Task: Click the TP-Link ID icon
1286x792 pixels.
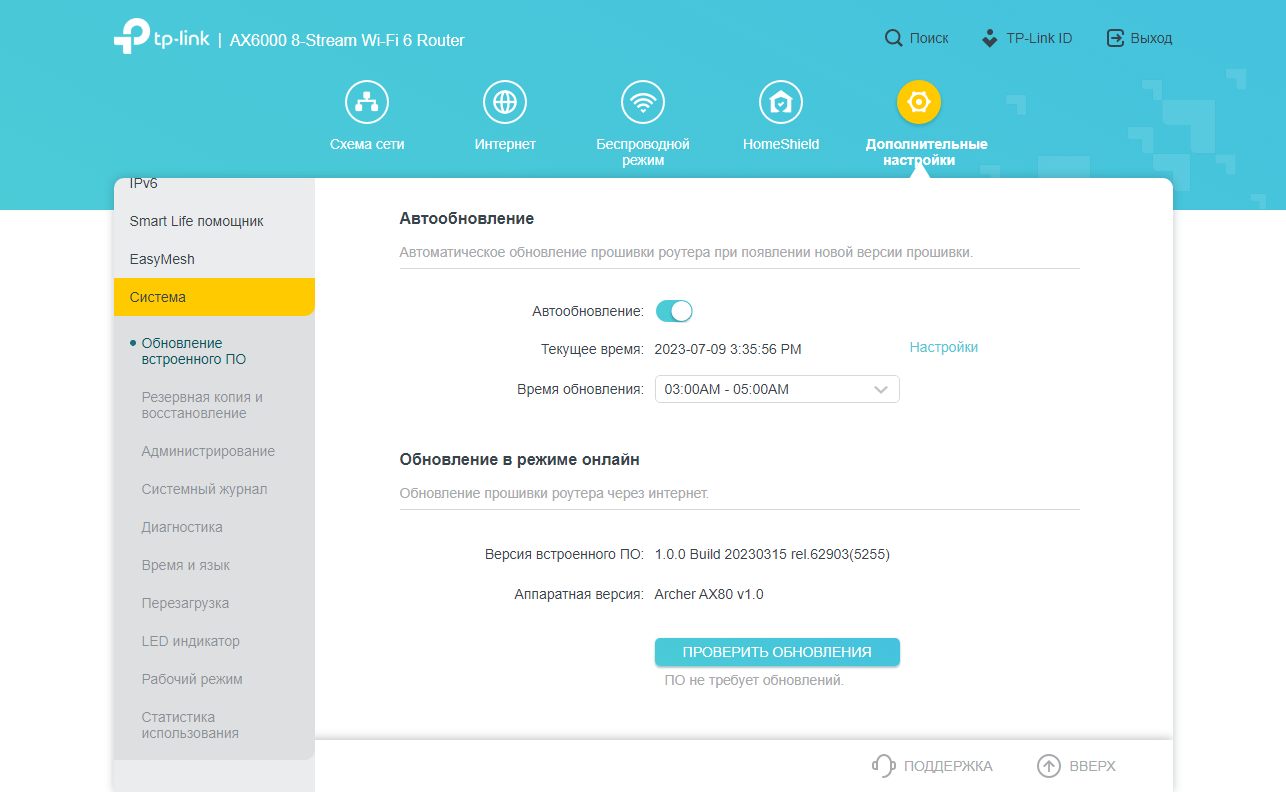Action: click(x=990, y=38)
